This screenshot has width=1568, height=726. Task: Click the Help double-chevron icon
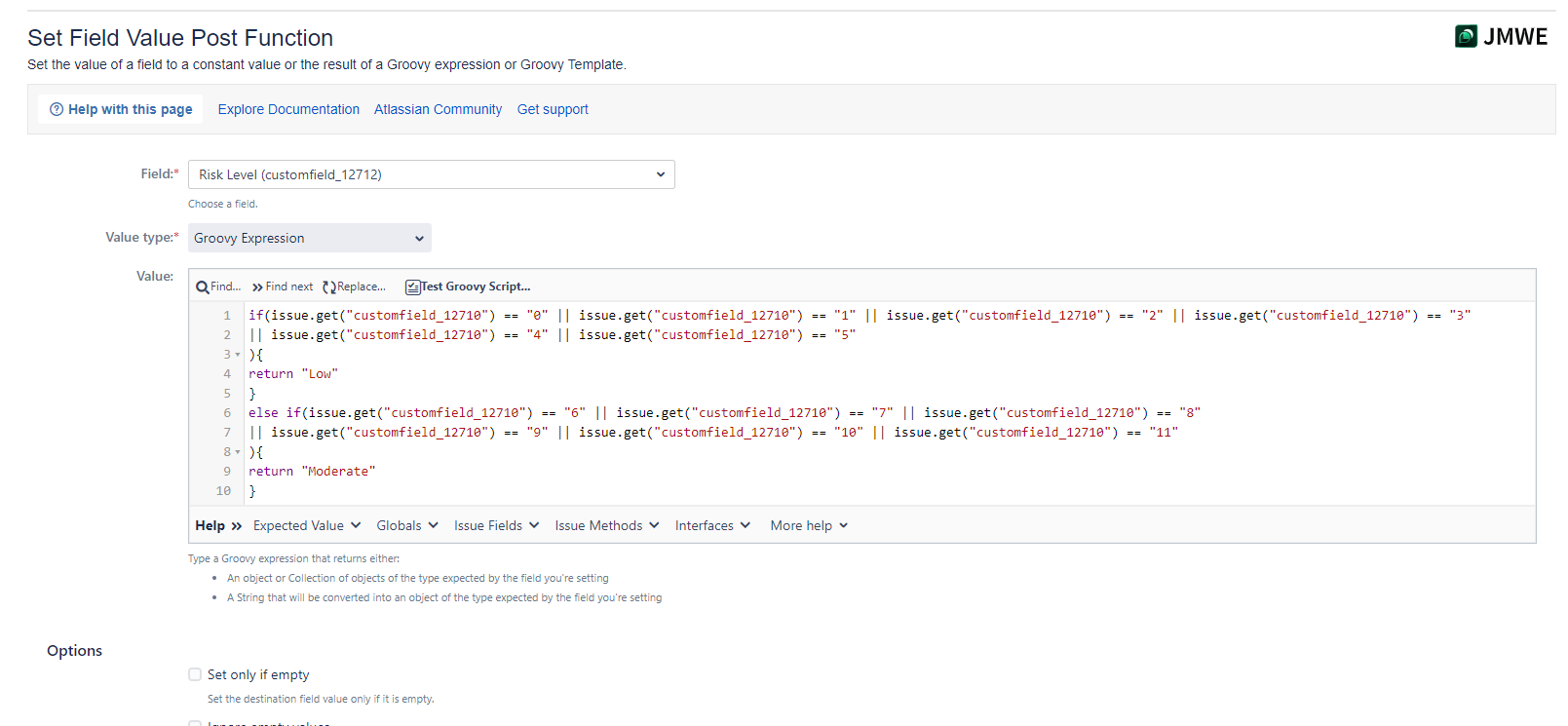[236, 526]
